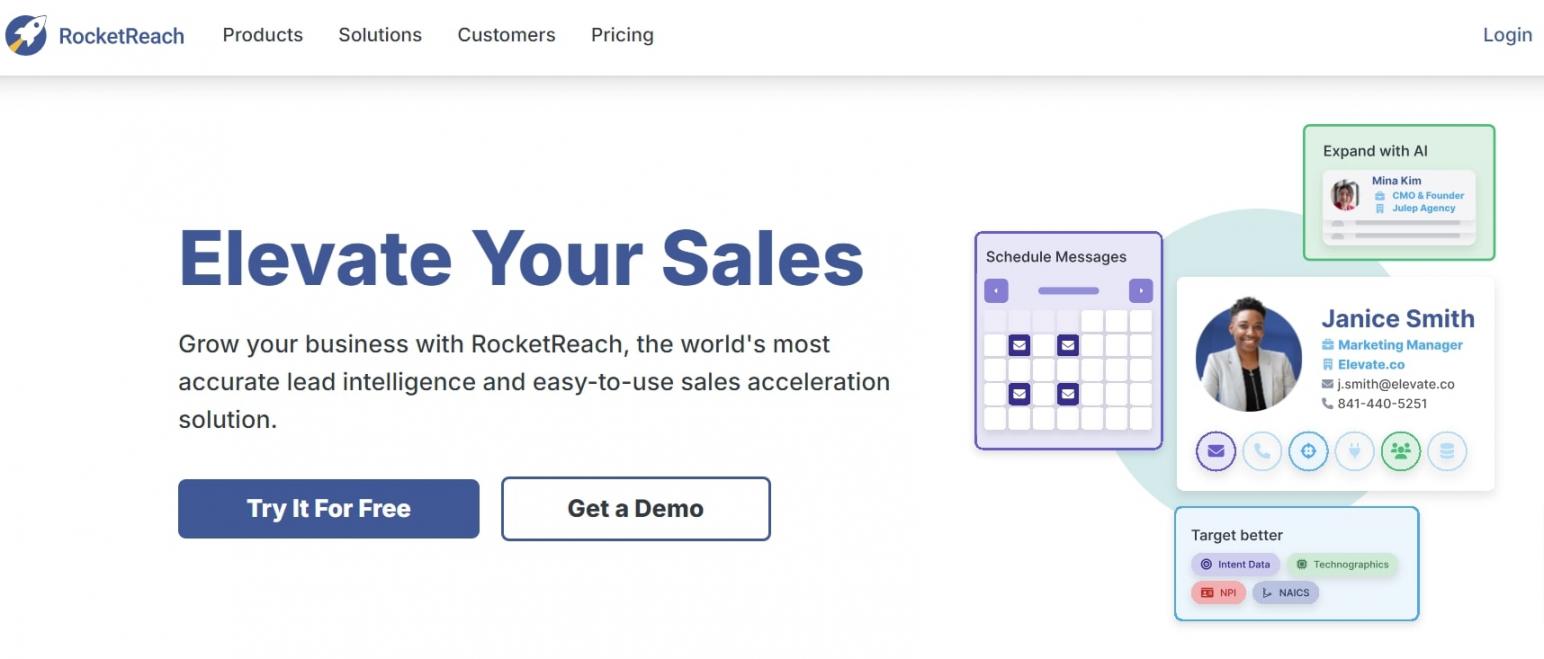Click the RocketReach rocket logo icon
Screen dimensions: 1544x659
point(26,35)
